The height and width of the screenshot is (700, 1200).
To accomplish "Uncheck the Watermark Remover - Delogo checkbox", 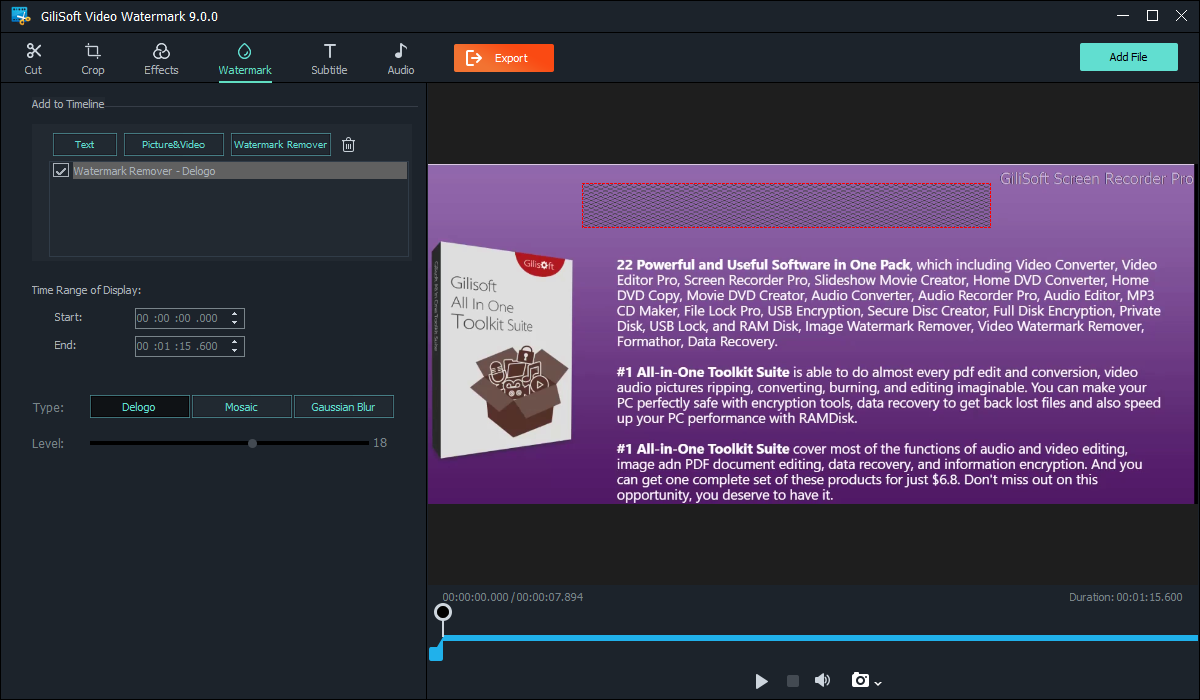I will tap(61, 171).
